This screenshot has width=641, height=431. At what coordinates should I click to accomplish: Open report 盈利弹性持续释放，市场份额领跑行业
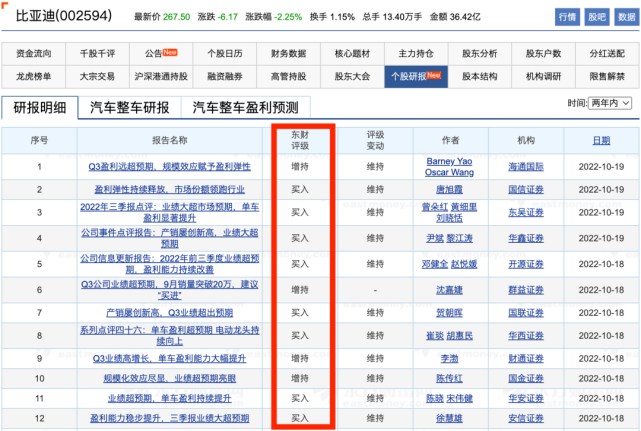coord(170,190)
